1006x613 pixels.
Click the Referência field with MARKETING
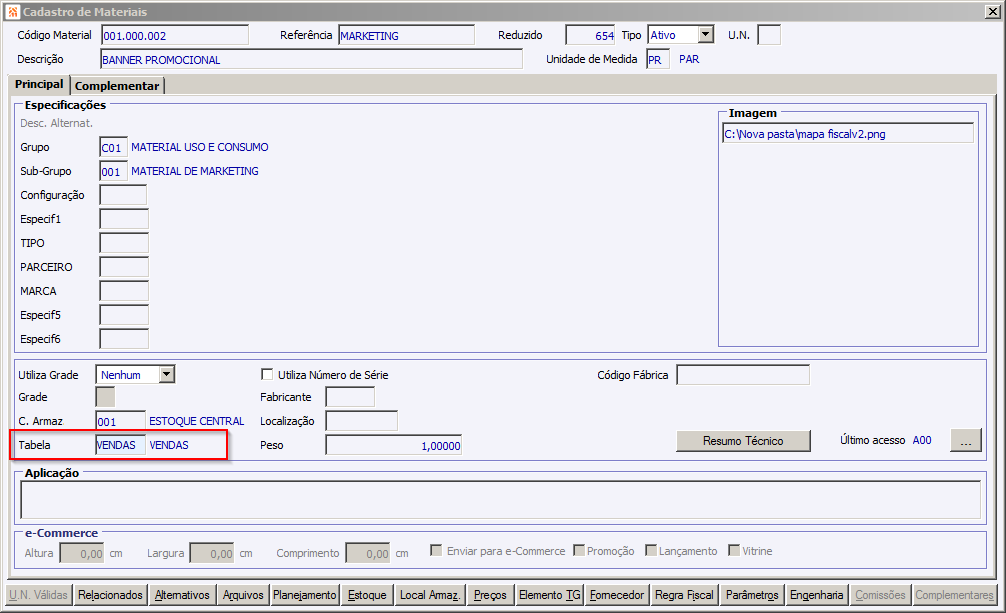coord(406,35)
